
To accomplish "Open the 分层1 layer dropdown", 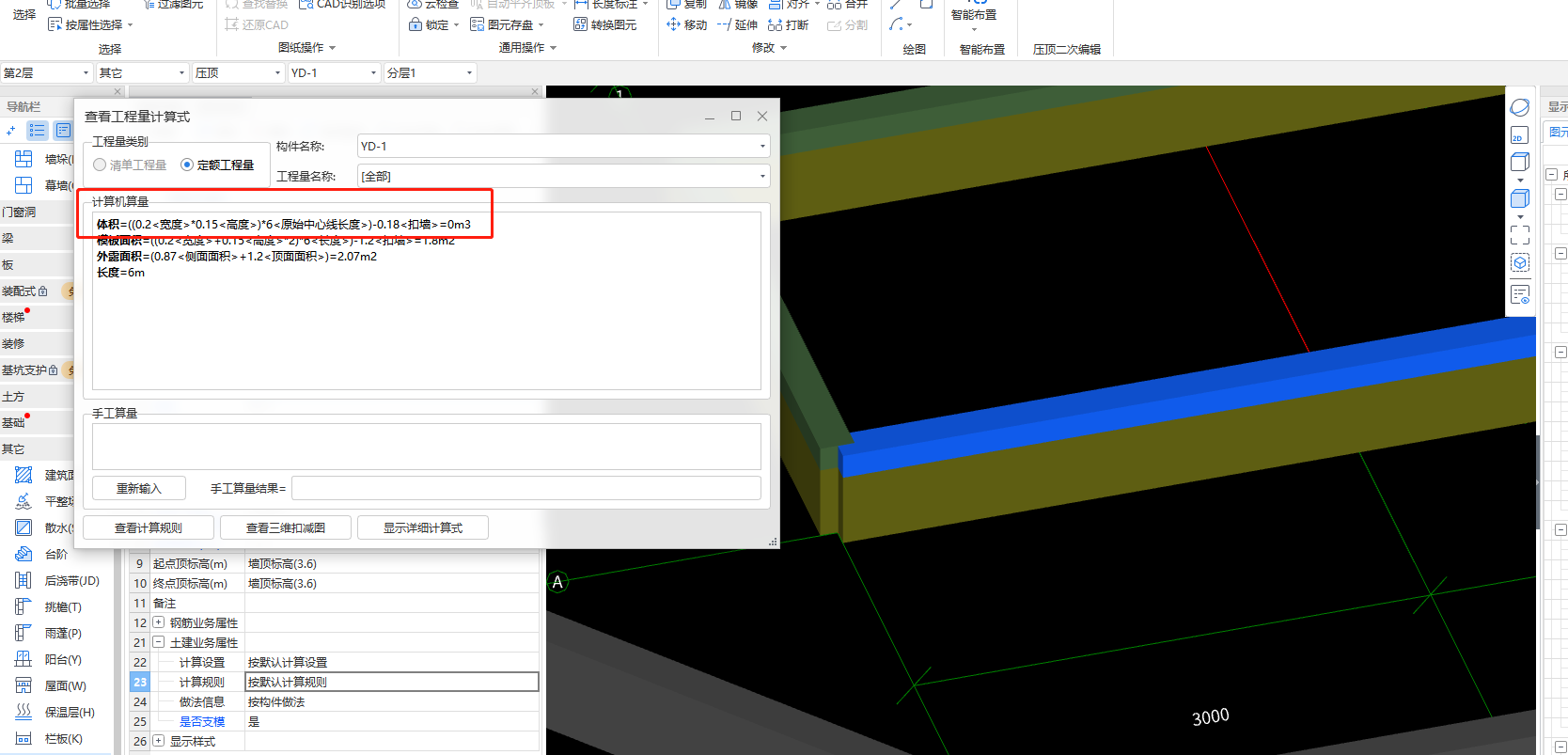I will (431, 72).
